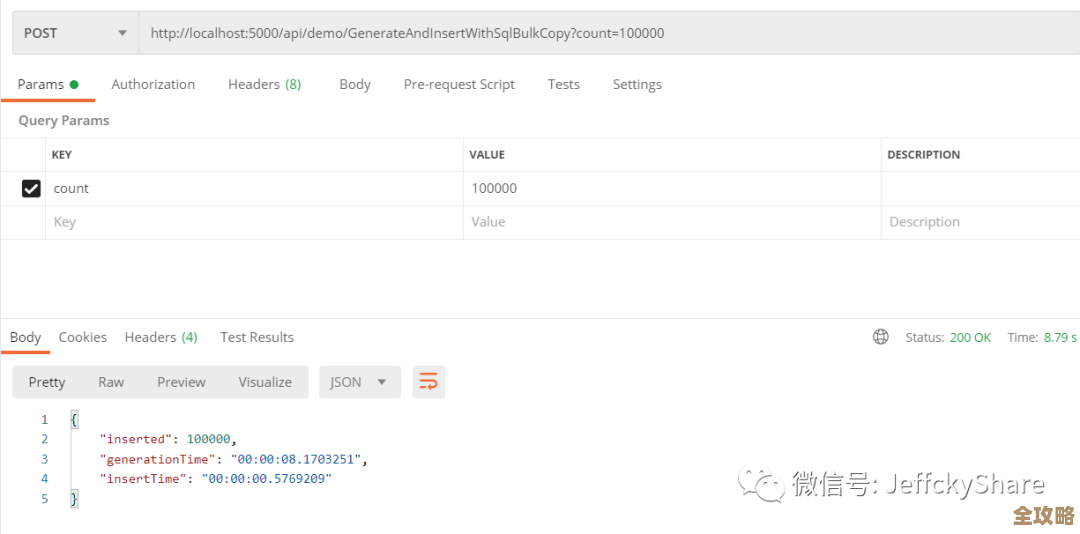Switch to the Authorization tab
The width and height of the screenshot is (1080, 534).
(x=153, y=84)
